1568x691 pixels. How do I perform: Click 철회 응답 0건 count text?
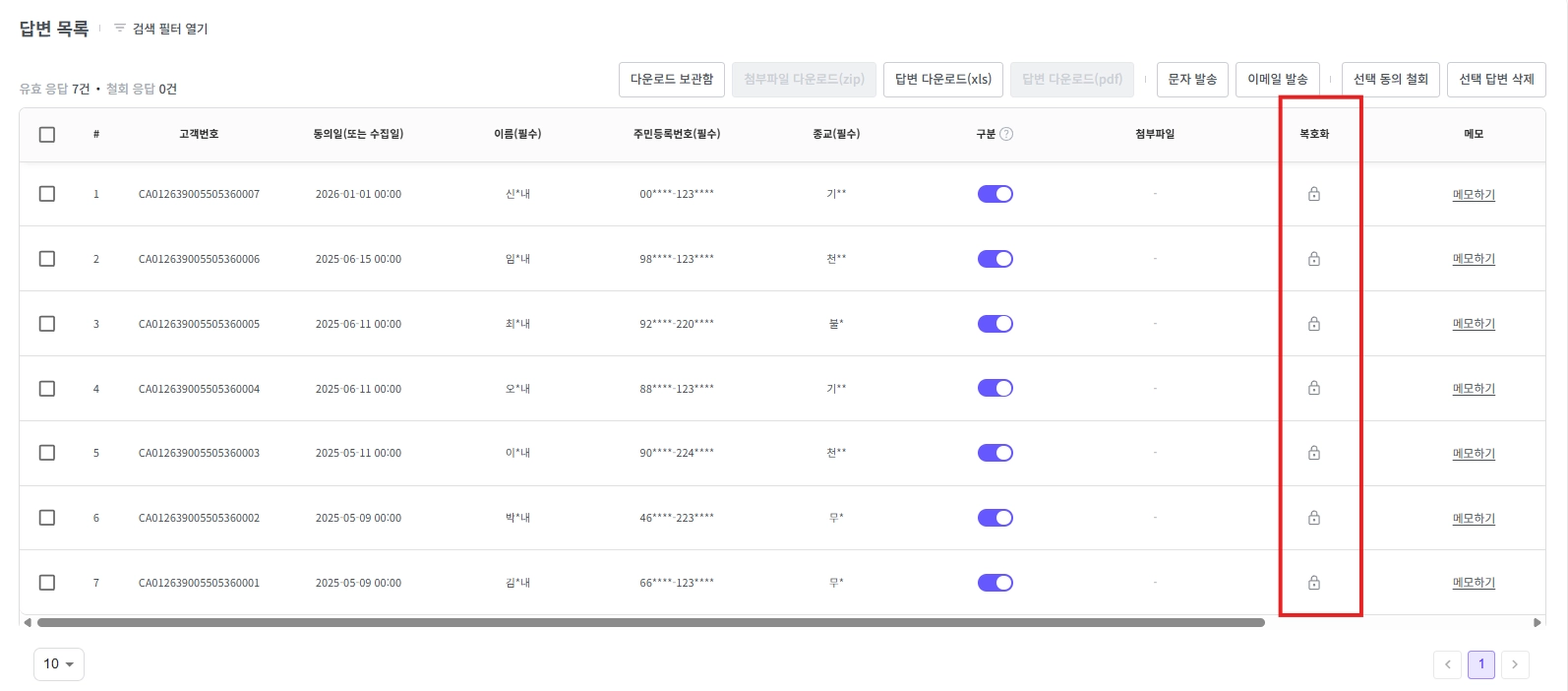(x=142, y=89)
